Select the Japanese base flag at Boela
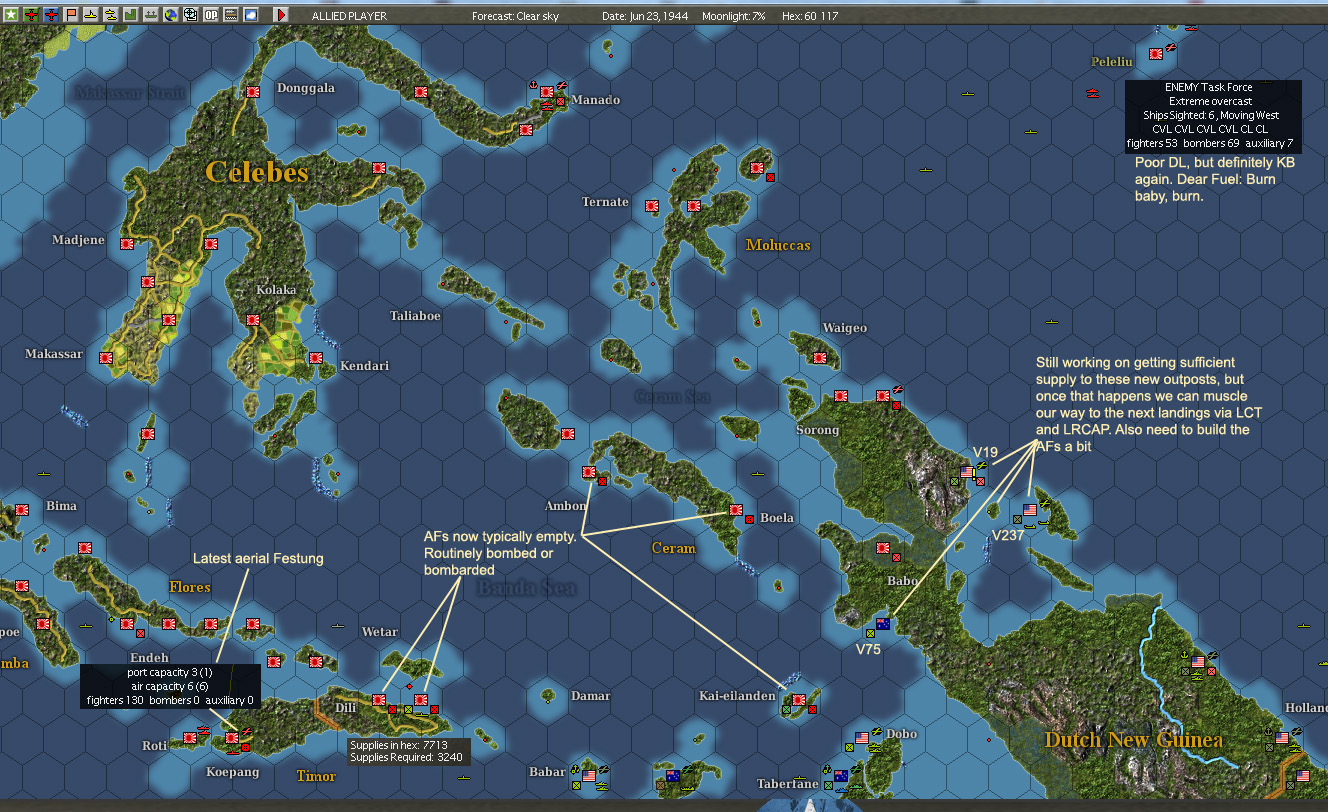1328x812 pixels. [736, 510]
